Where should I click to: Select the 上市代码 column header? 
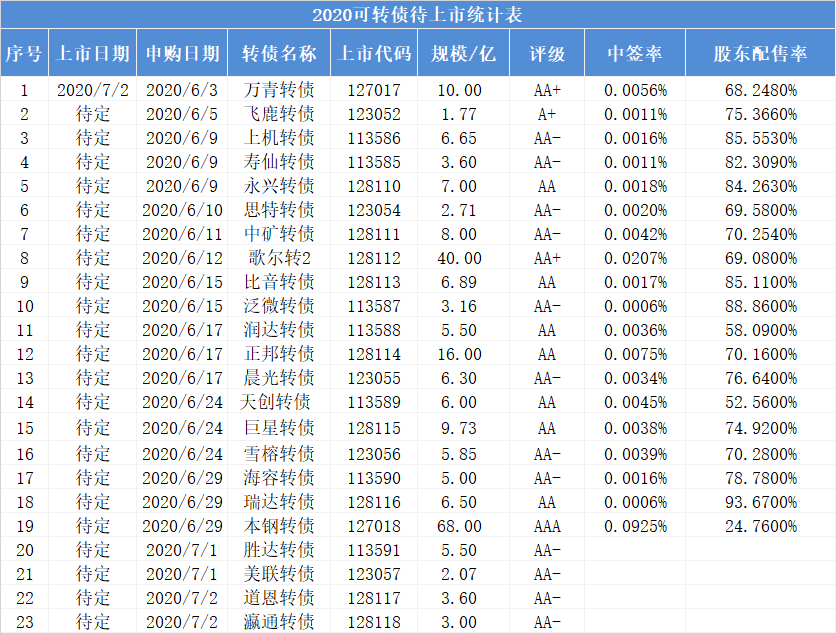[374, 53]
